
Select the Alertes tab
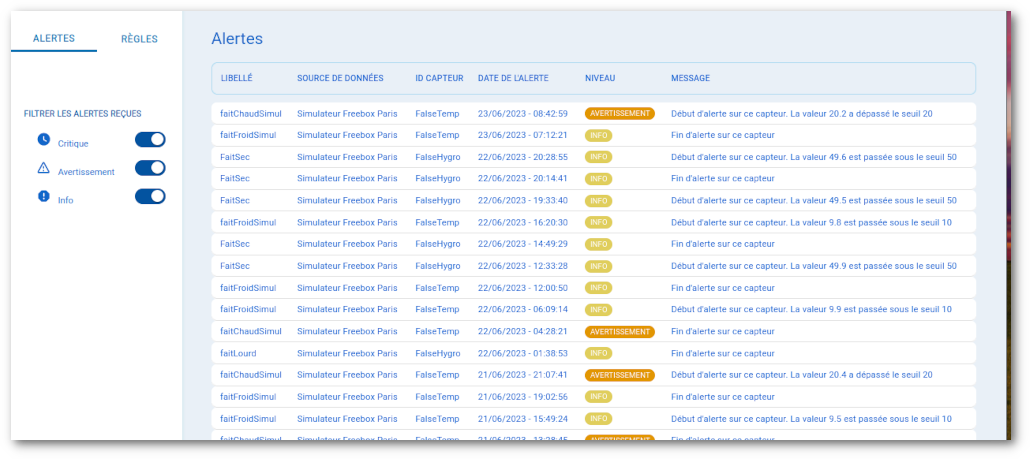click(54, 39)
